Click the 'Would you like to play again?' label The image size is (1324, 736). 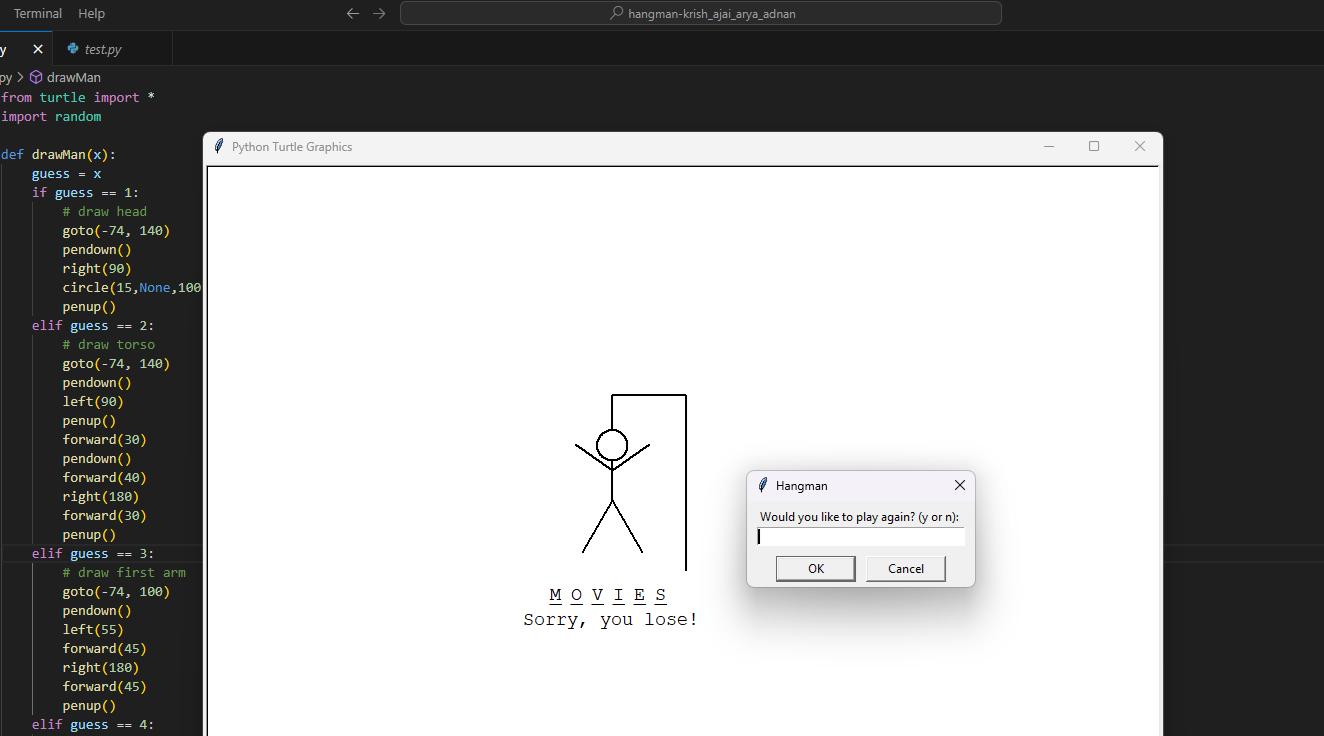point(859,517)
